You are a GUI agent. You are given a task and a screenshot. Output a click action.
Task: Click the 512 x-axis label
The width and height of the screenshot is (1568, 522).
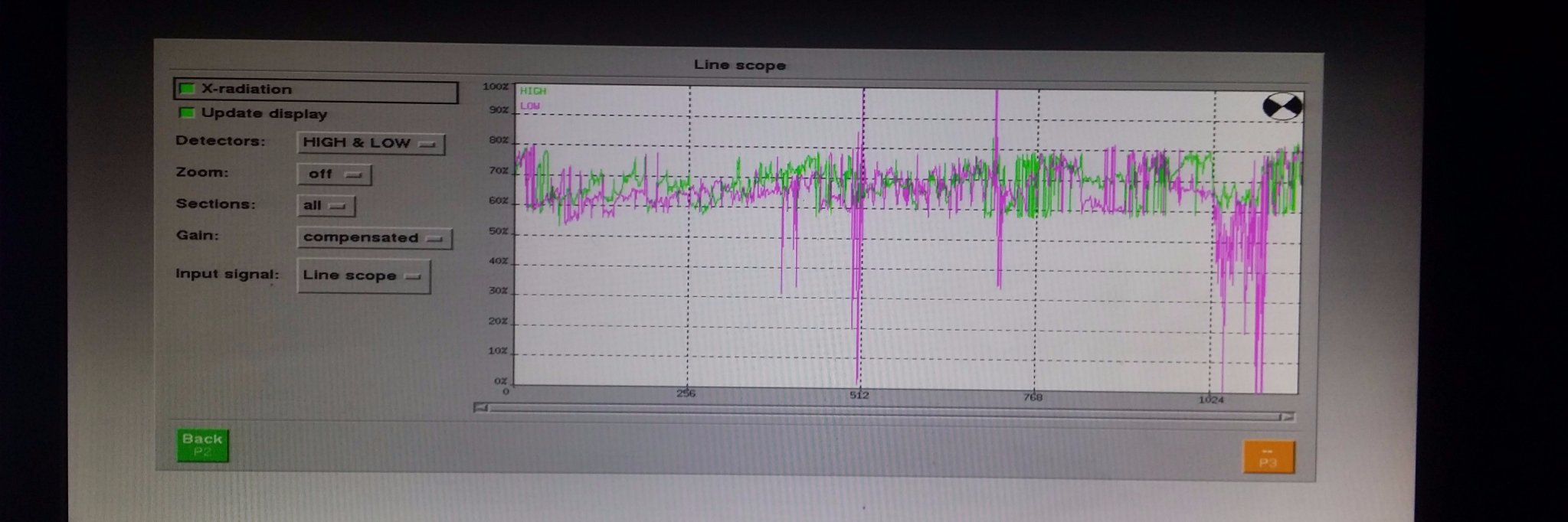tap(859, 395)
